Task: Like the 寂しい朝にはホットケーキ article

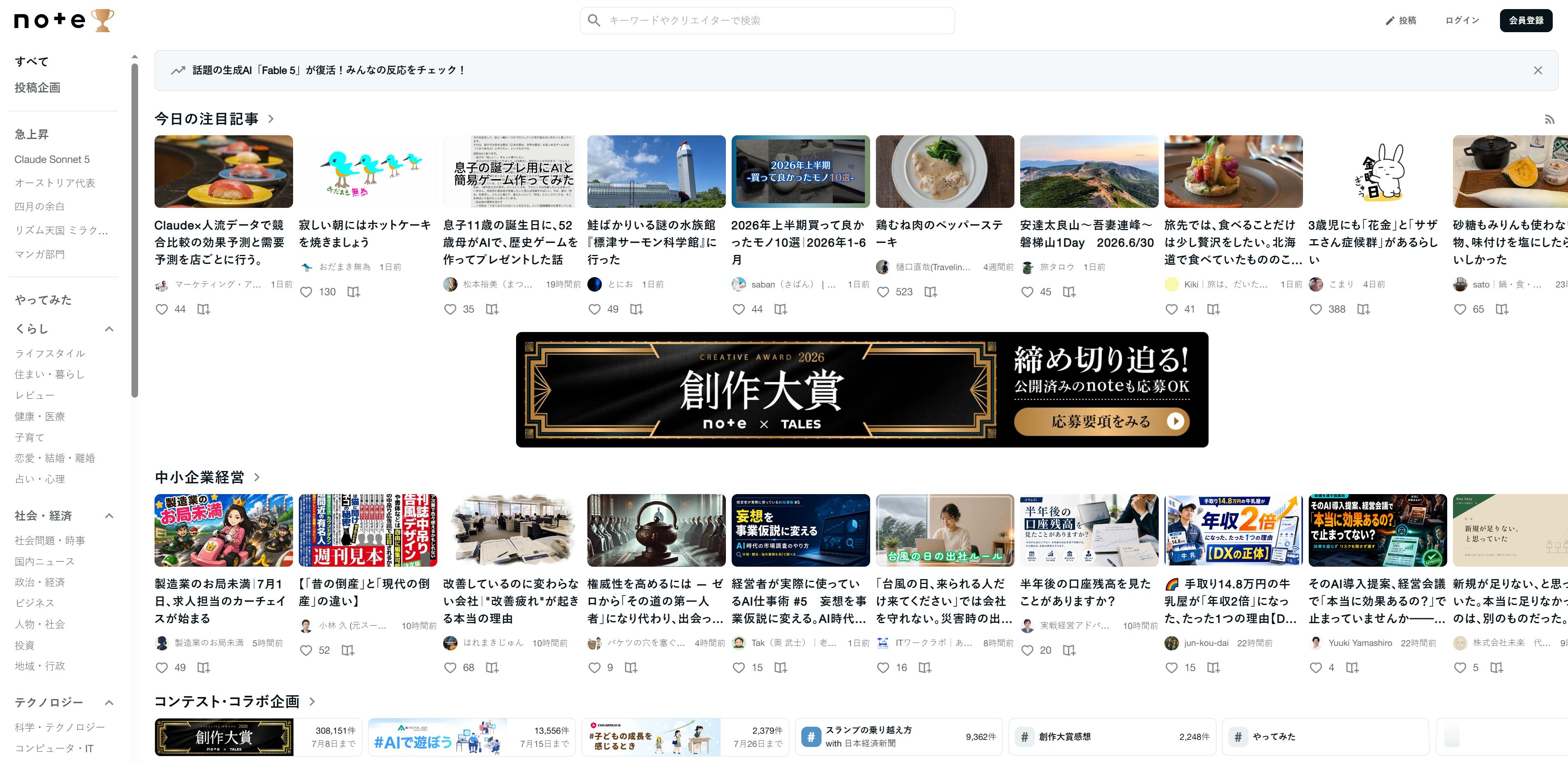Action: [x=306, y=292]
